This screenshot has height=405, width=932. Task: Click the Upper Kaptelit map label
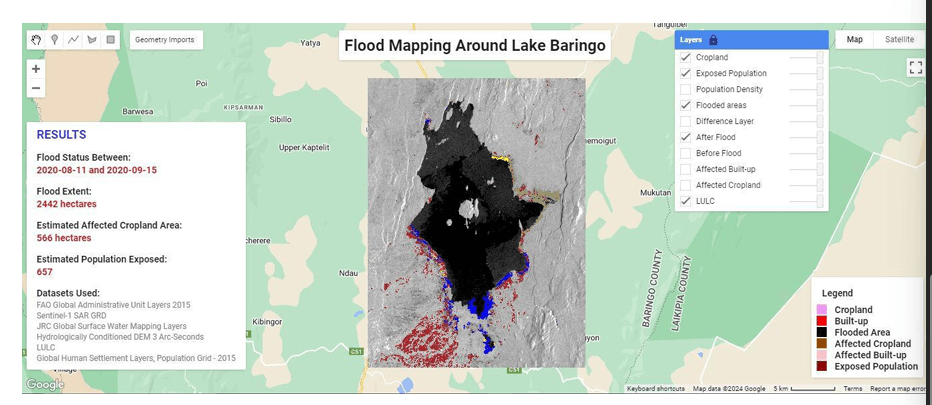304,147
